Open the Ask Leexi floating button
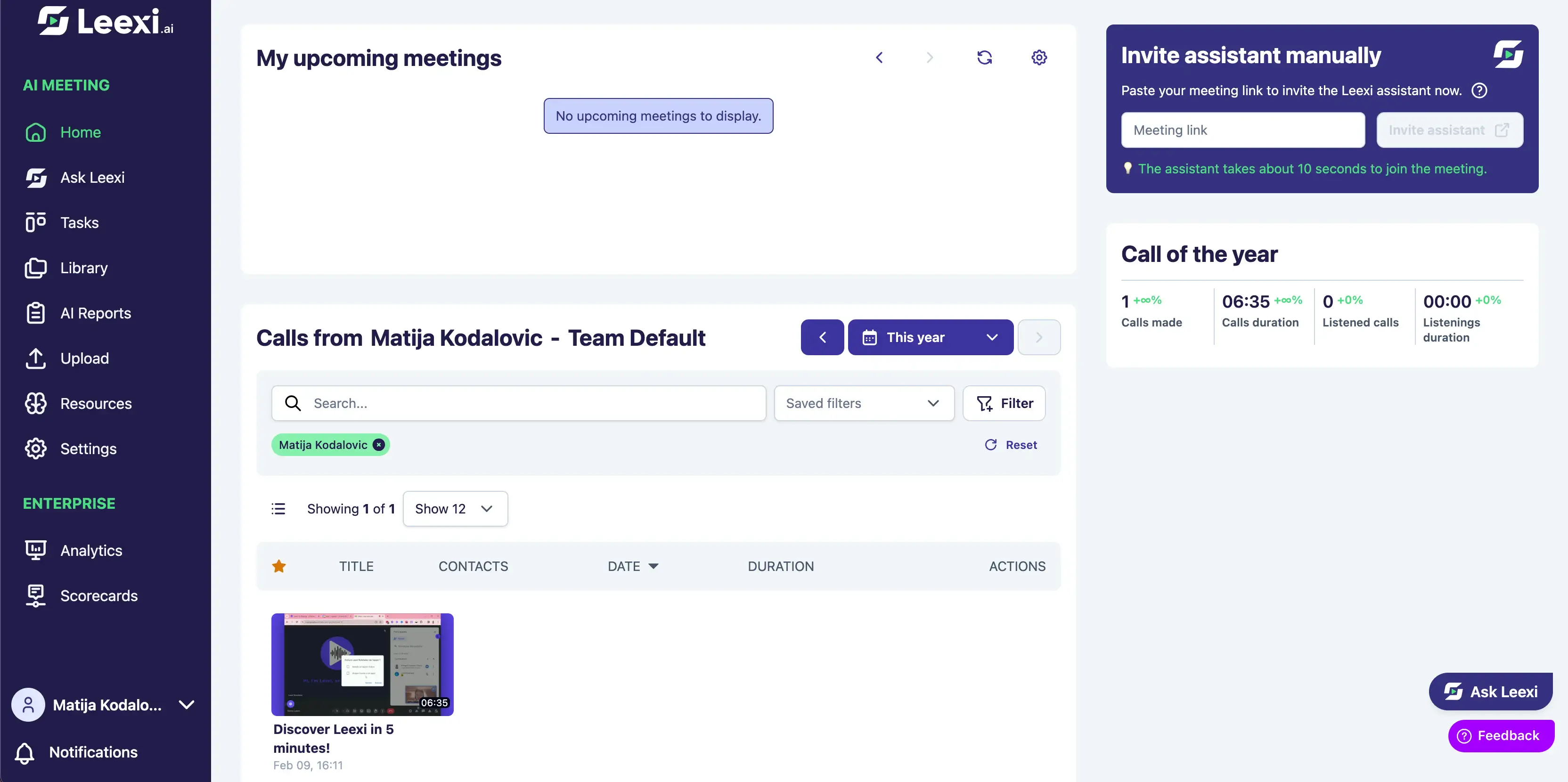1568x782 pixels. (x=1490, y=692)
